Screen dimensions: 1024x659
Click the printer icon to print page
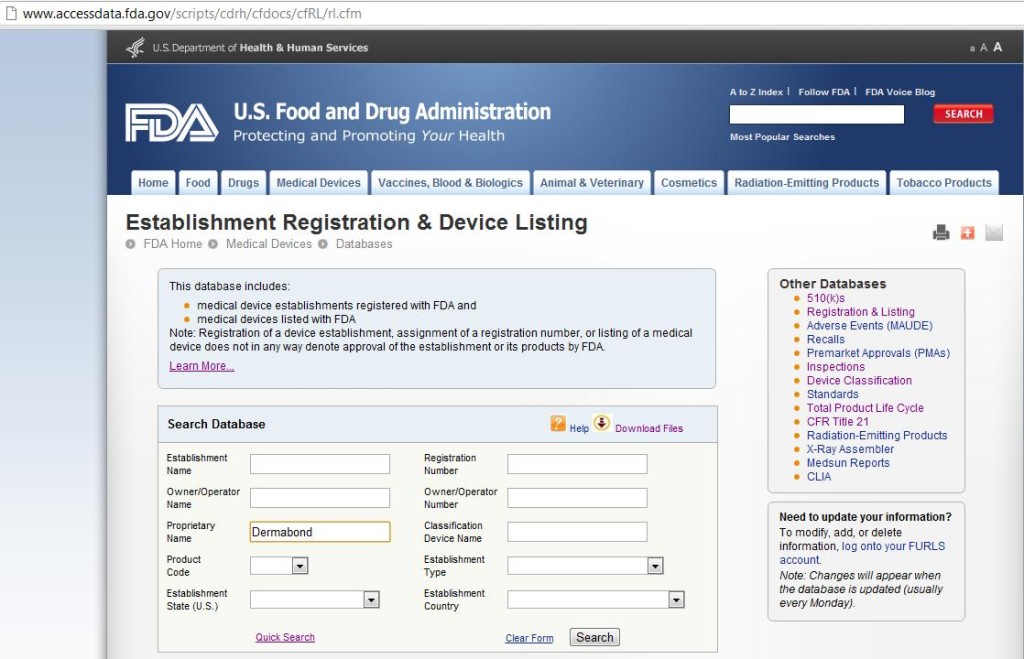941,231
